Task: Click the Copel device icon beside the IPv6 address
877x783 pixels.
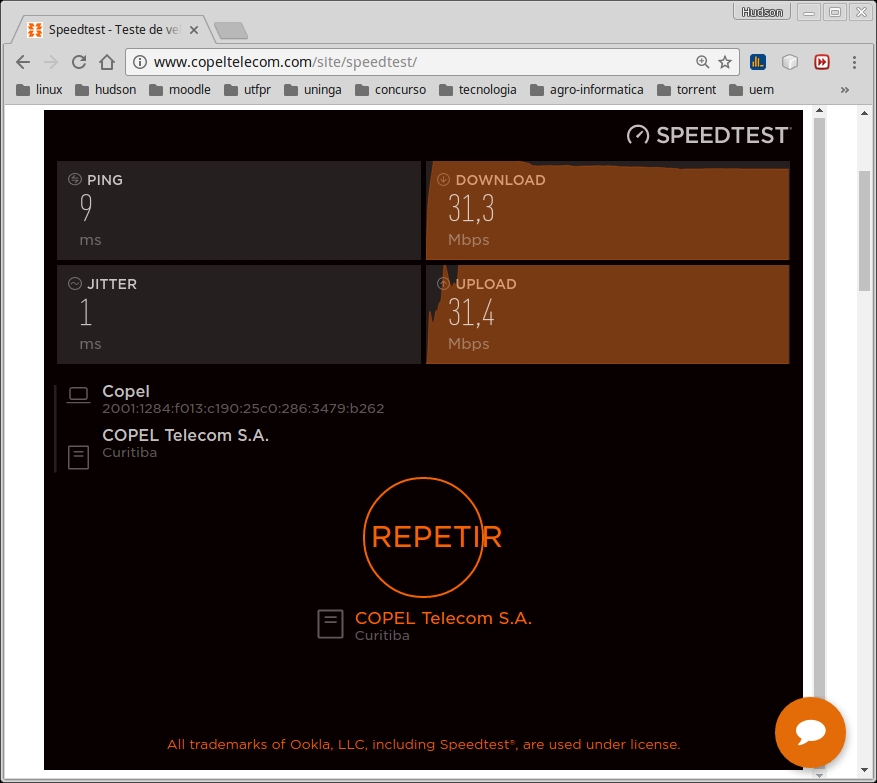Action: click(x=78, y=395)
